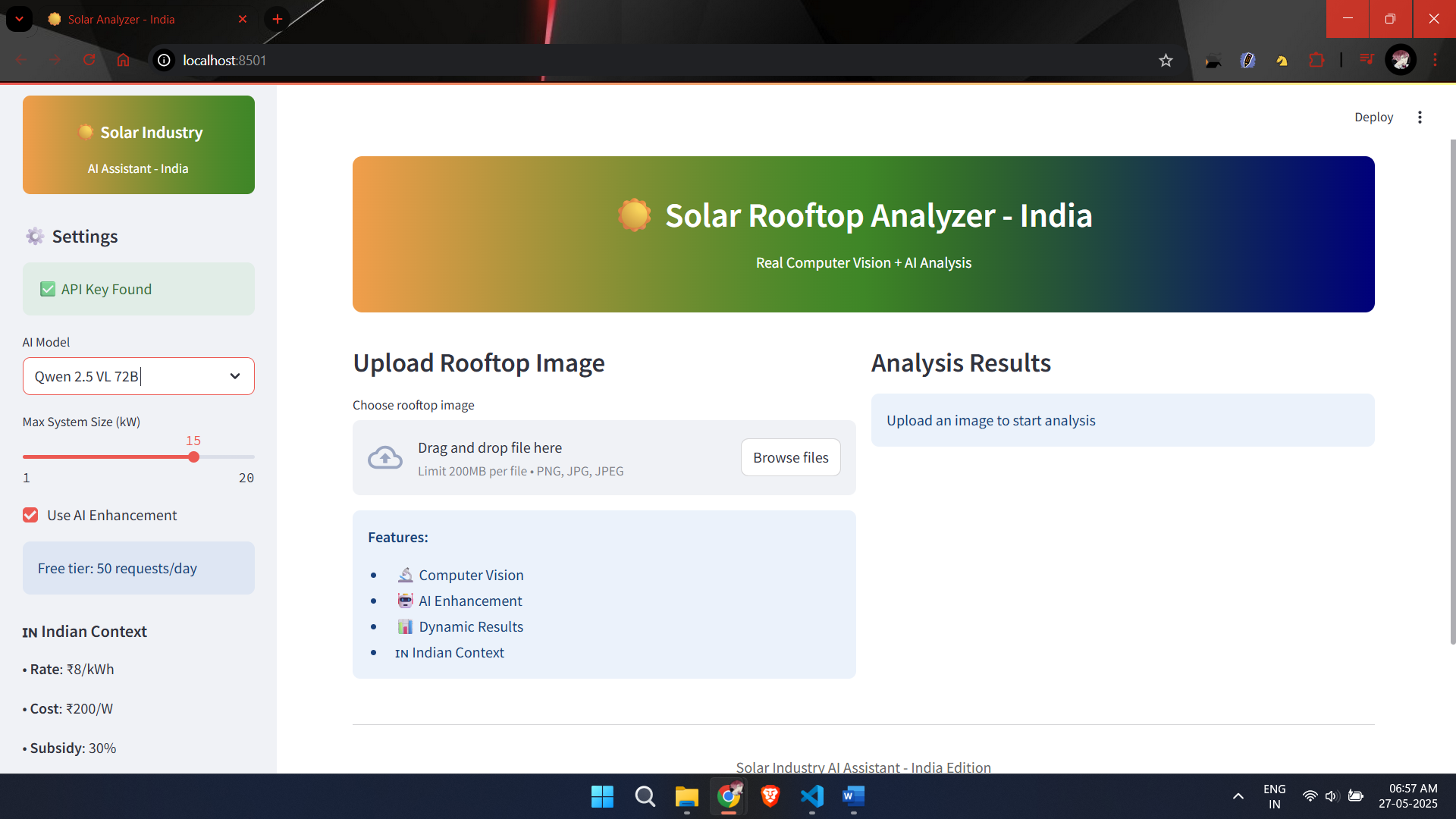Open a new browser tab
This screenshot has height=819, width=1456.
point(278,19)
